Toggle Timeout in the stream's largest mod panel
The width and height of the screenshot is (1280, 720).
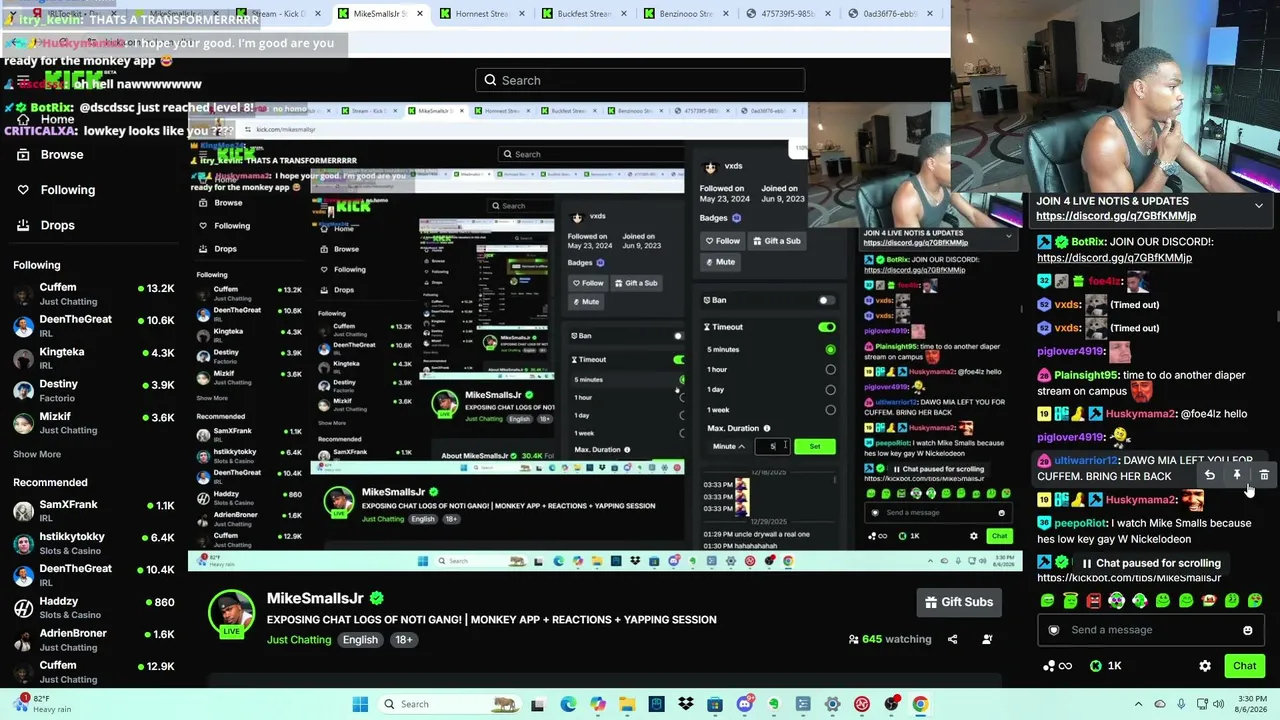(826, 327)
